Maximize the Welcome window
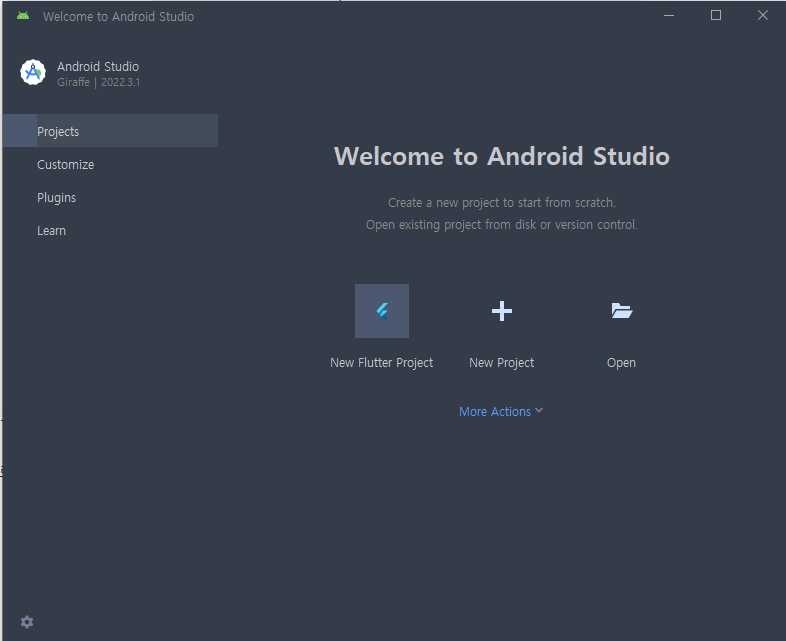The width and height of the screenshot is (786, 641). pos(716,16)
